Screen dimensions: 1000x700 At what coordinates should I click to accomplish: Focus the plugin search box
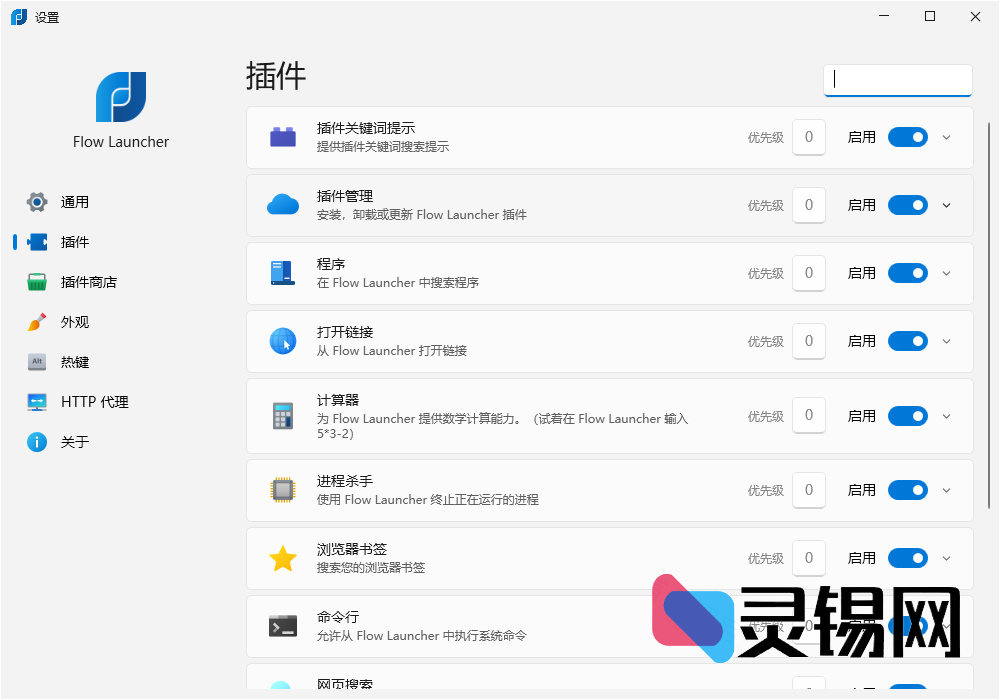click(897, 80)
